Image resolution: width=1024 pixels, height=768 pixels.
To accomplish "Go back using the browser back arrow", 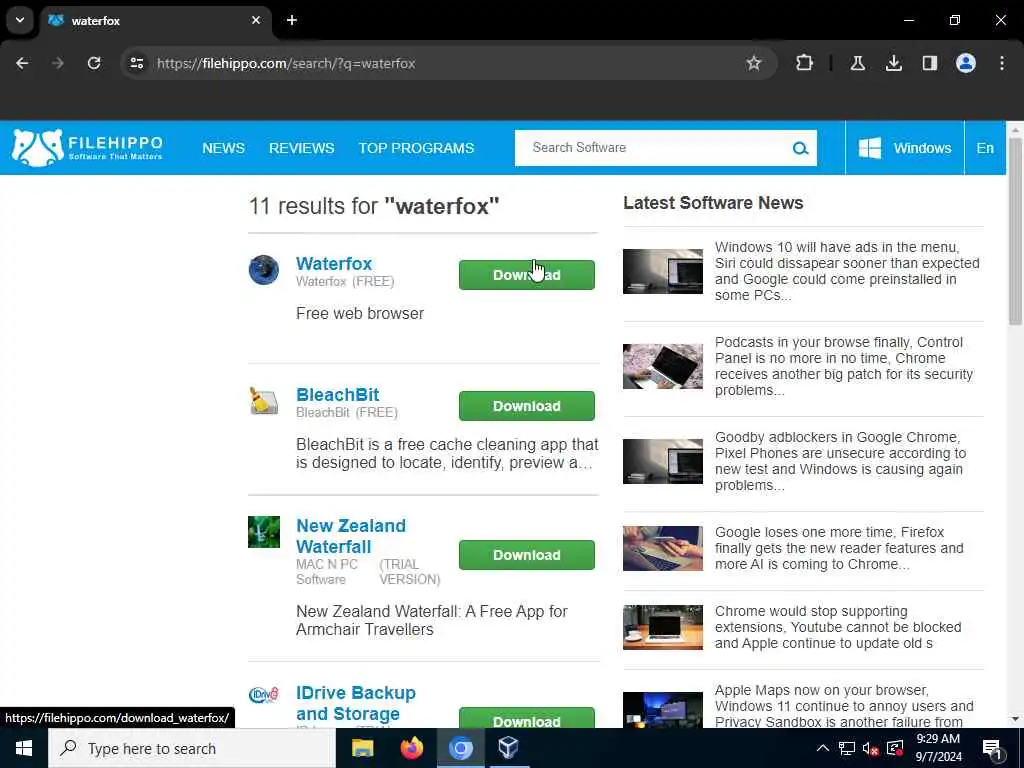I will [x=22, y=63].
